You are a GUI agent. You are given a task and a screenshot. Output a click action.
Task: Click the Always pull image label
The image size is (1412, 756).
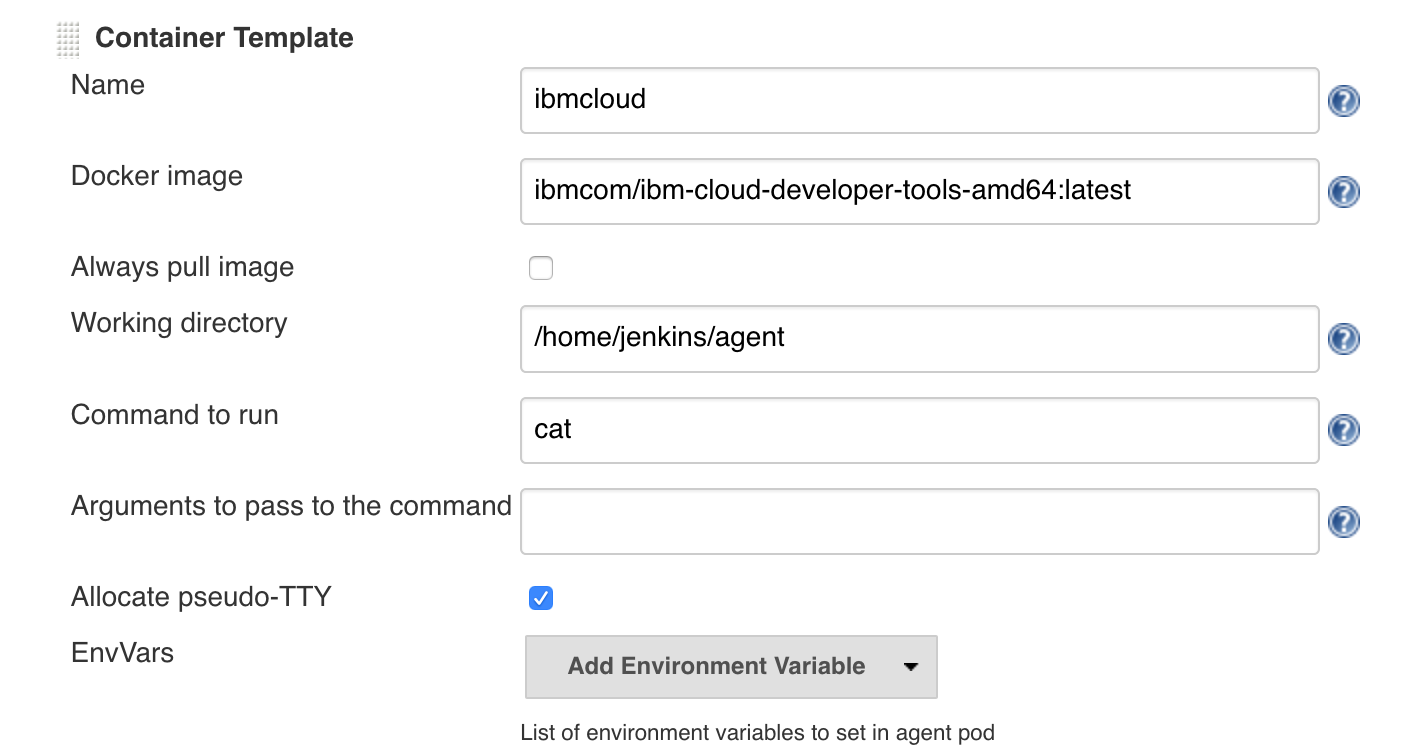[183, 267]
